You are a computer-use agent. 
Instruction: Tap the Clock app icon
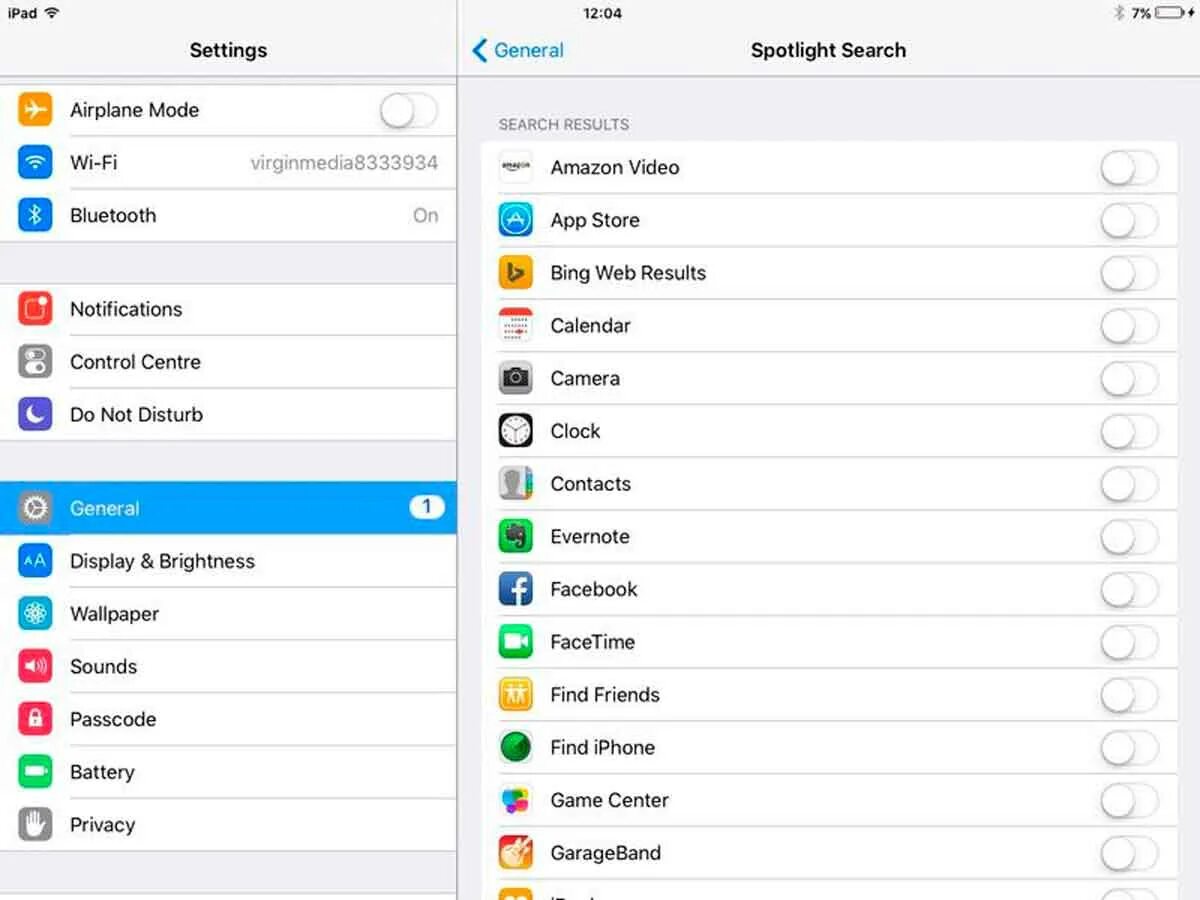[x=516, y=431]
